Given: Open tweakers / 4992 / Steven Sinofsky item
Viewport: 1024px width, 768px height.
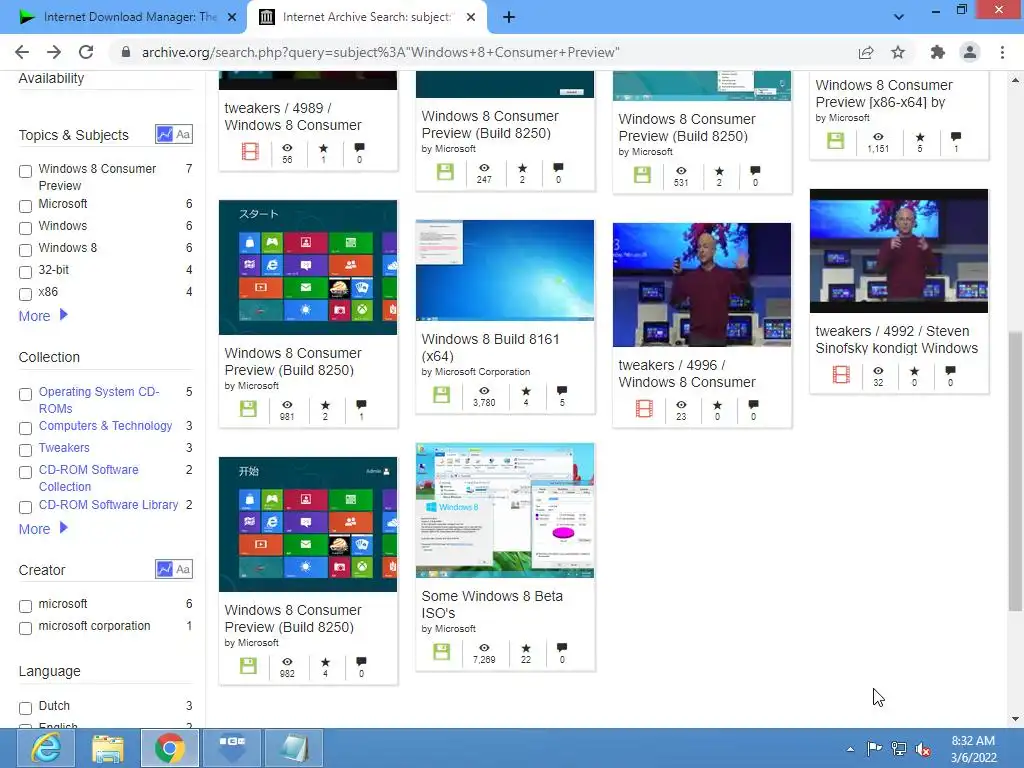Looking at the screenshot, I should coord(897,340).
